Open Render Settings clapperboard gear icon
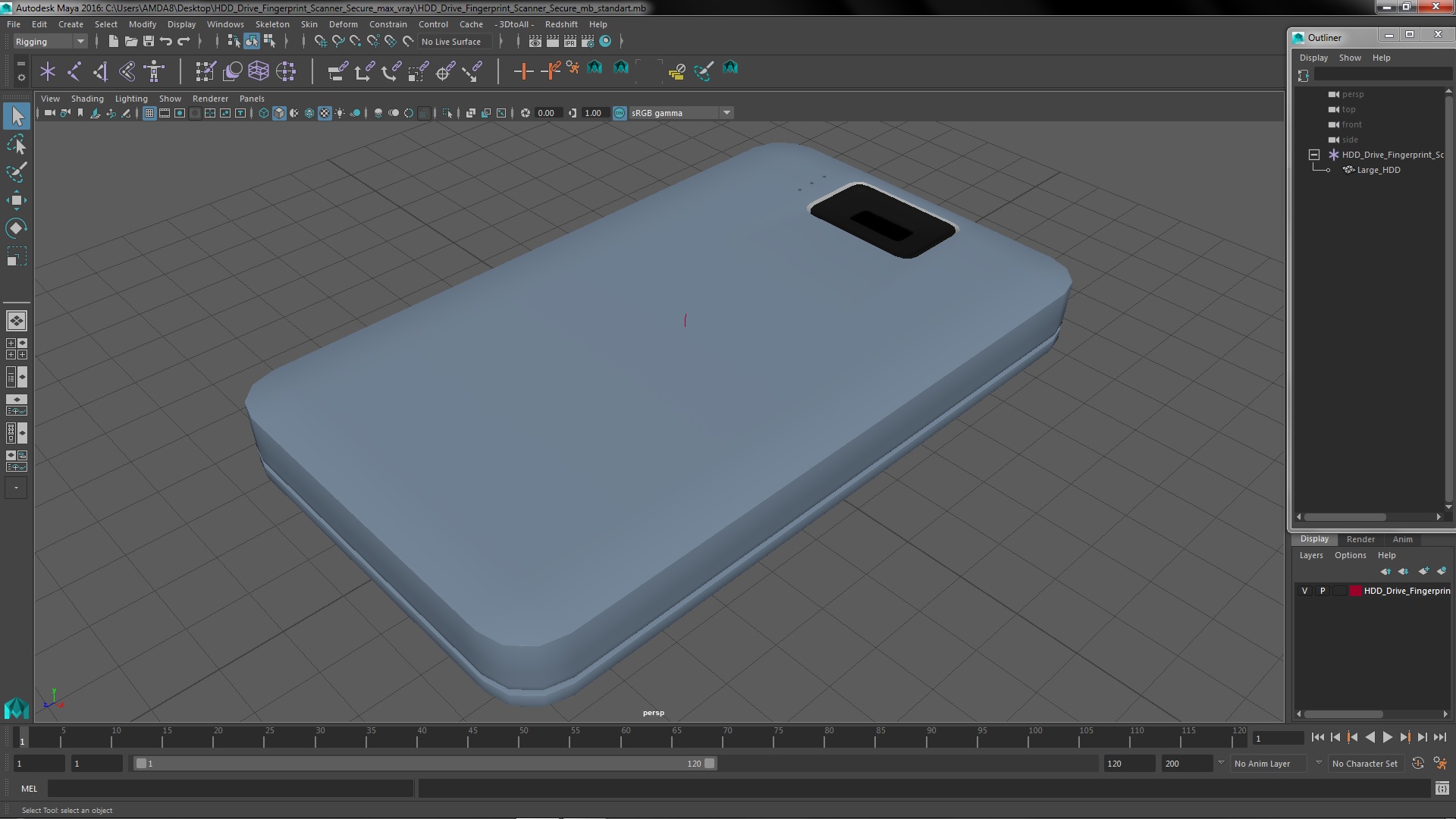1456x819 pixels. pyautogui.click(x=588, y=41)
